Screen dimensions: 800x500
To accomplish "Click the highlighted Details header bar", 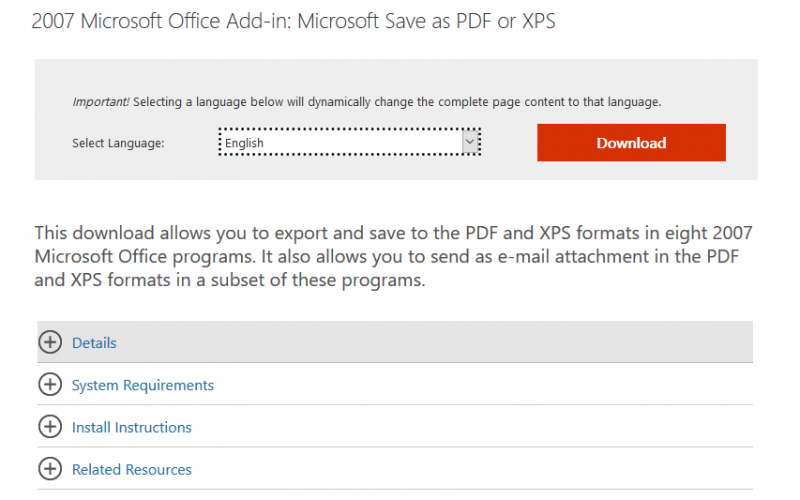I will 395,342.
